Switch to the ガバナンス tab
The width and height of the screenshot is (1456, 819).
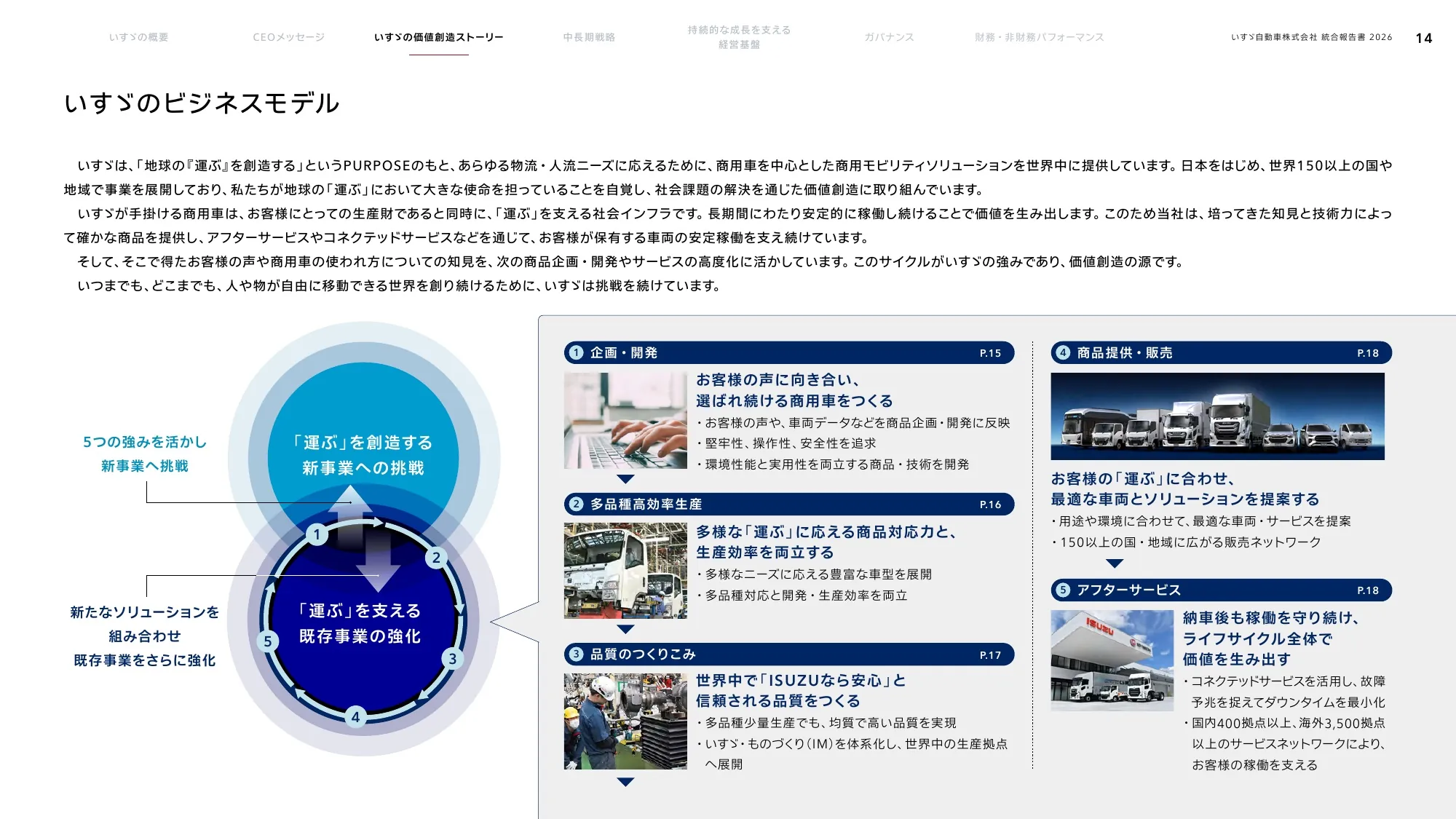coord(889,37)
